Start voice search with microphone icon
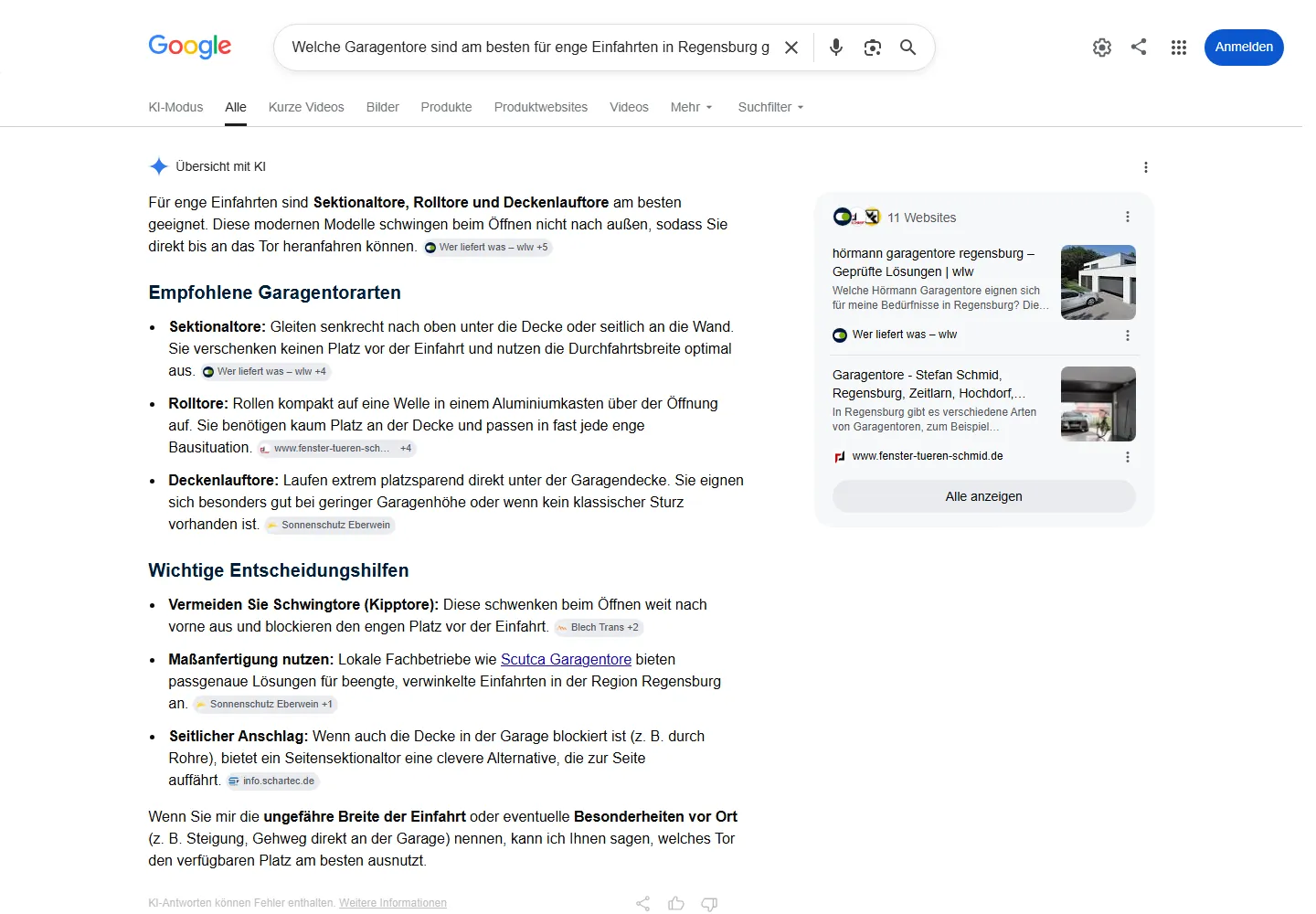 click(836, 48)
